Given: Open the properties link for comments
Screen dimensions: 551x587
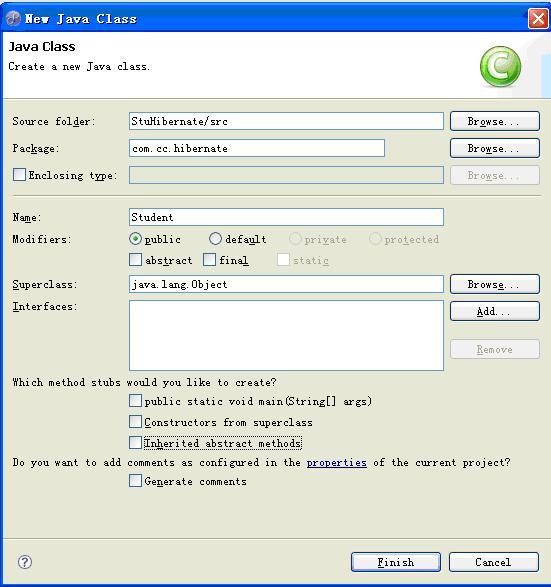Looking at the screenshot, I should 337,463.
